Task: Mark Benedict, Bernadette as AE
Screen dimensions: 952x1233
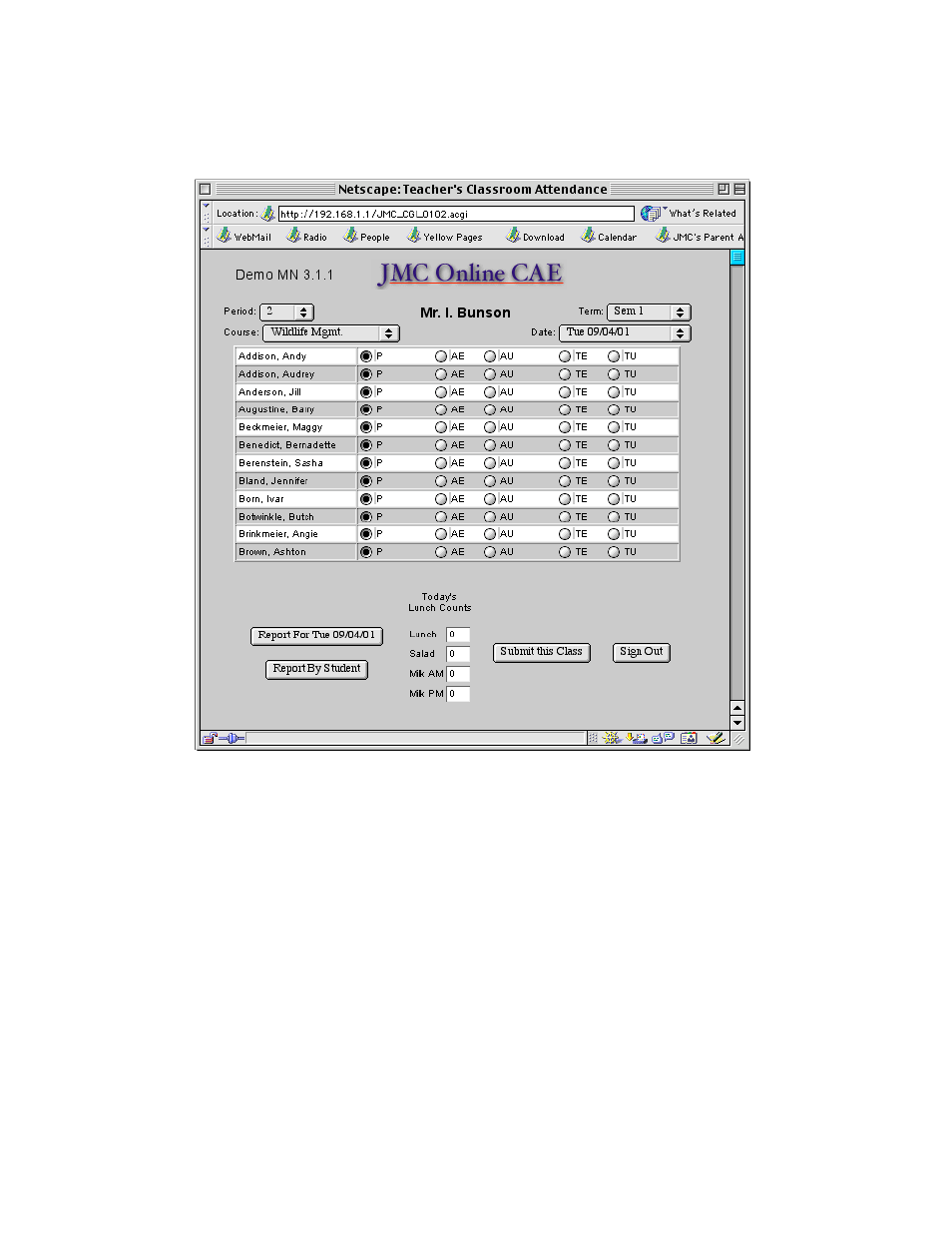Action: point(441,445)
